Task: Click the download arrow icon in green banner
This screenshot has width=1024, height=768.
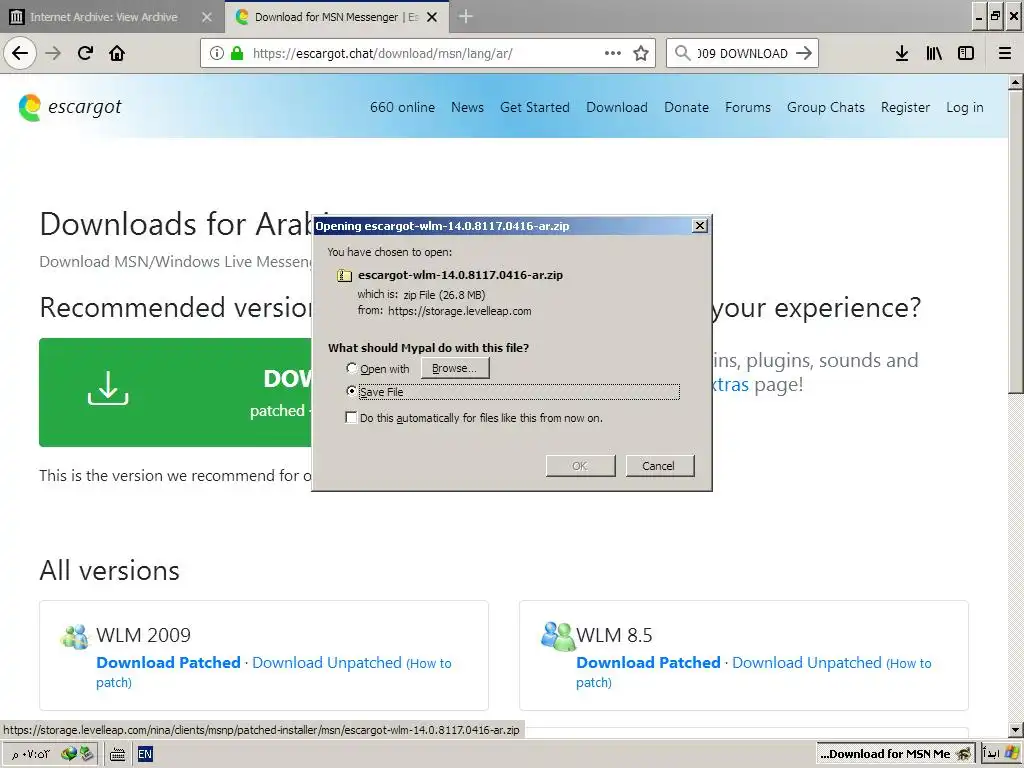Action: pyautogui.click(x=108, y=389)
